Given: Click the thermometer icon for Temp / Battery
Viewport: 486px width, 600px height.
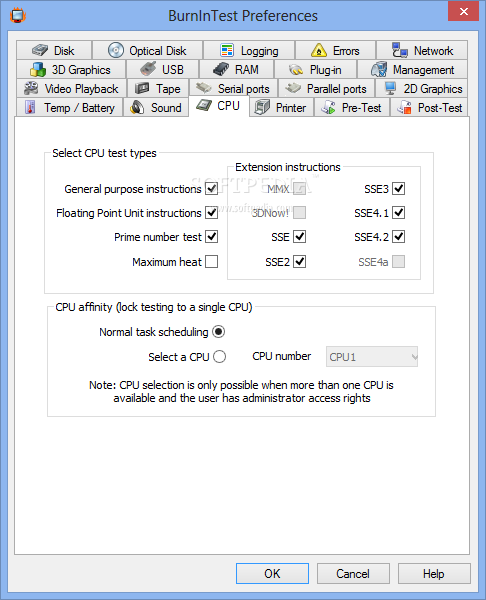Looking at the screenshot, I should click(x=30, y=107).
